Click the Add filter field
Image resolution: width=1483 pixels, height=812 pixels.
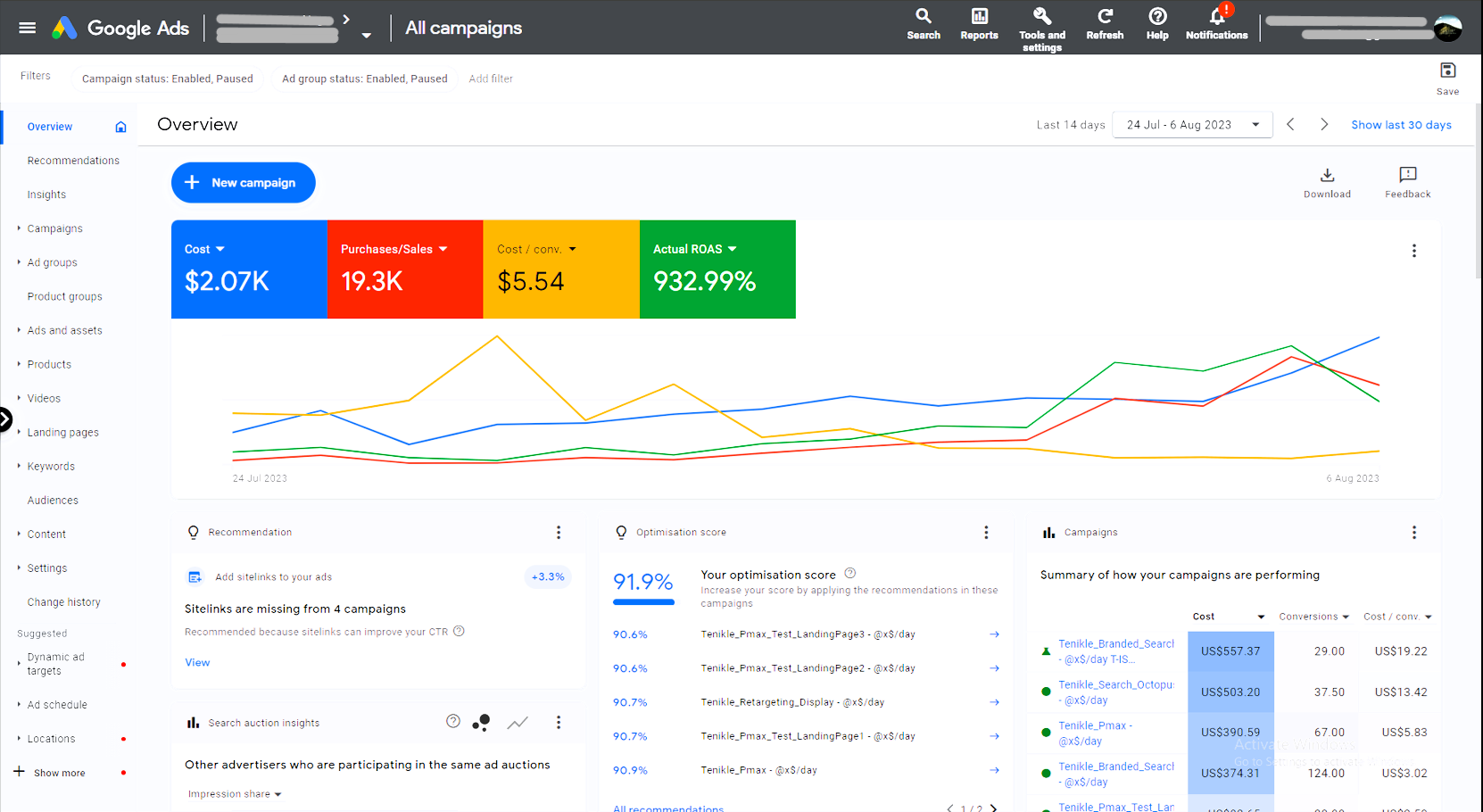(491, 79)
